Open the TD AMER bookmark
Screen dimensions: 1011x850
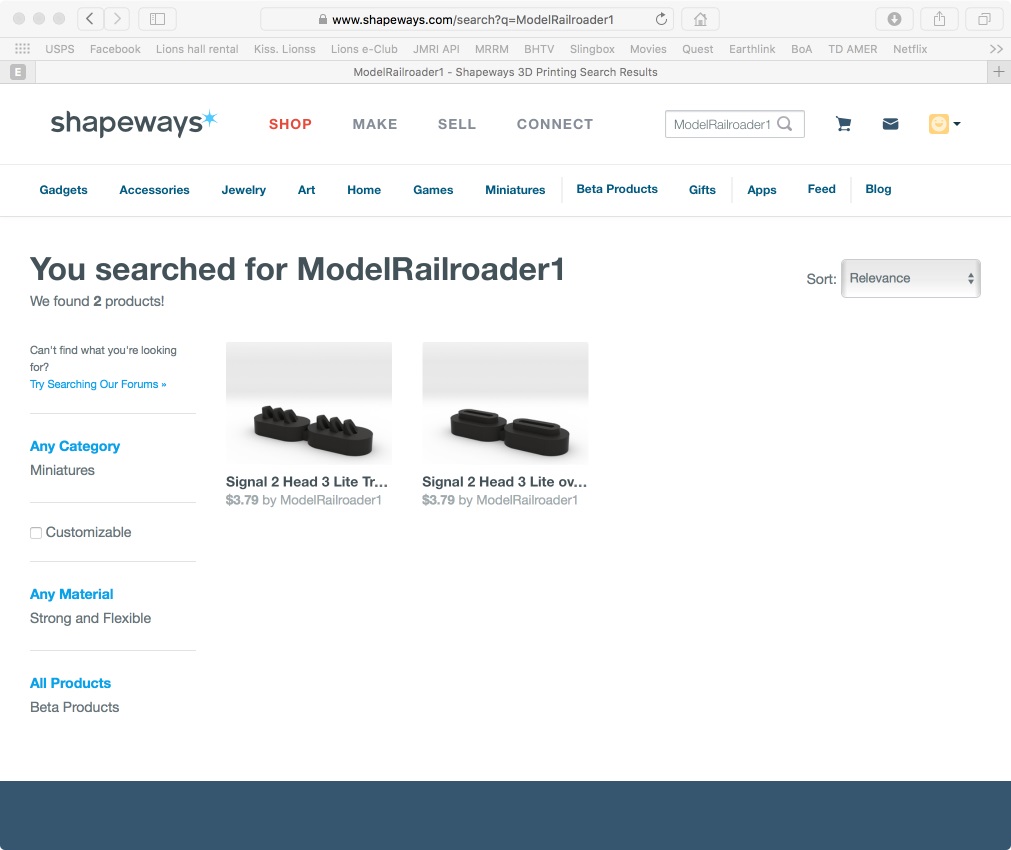(852, 49)
